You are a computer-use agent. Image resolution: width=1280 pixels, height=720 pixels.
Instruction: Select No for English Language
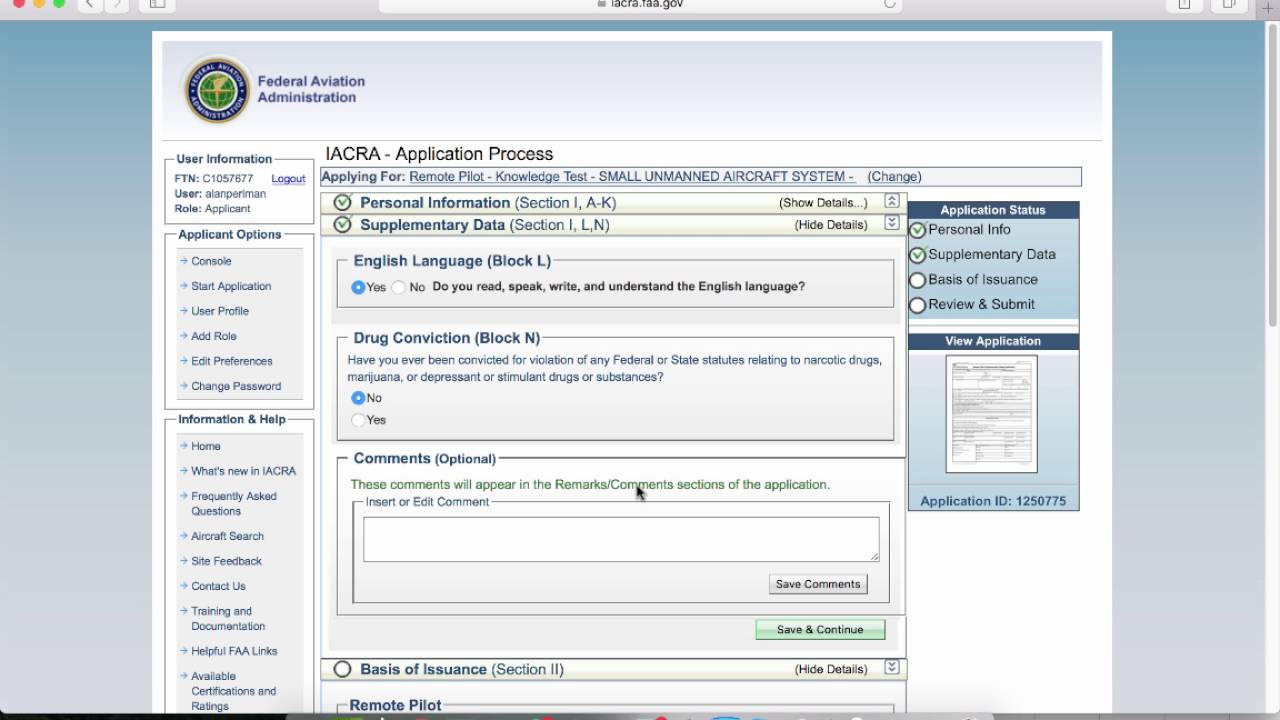398,287
